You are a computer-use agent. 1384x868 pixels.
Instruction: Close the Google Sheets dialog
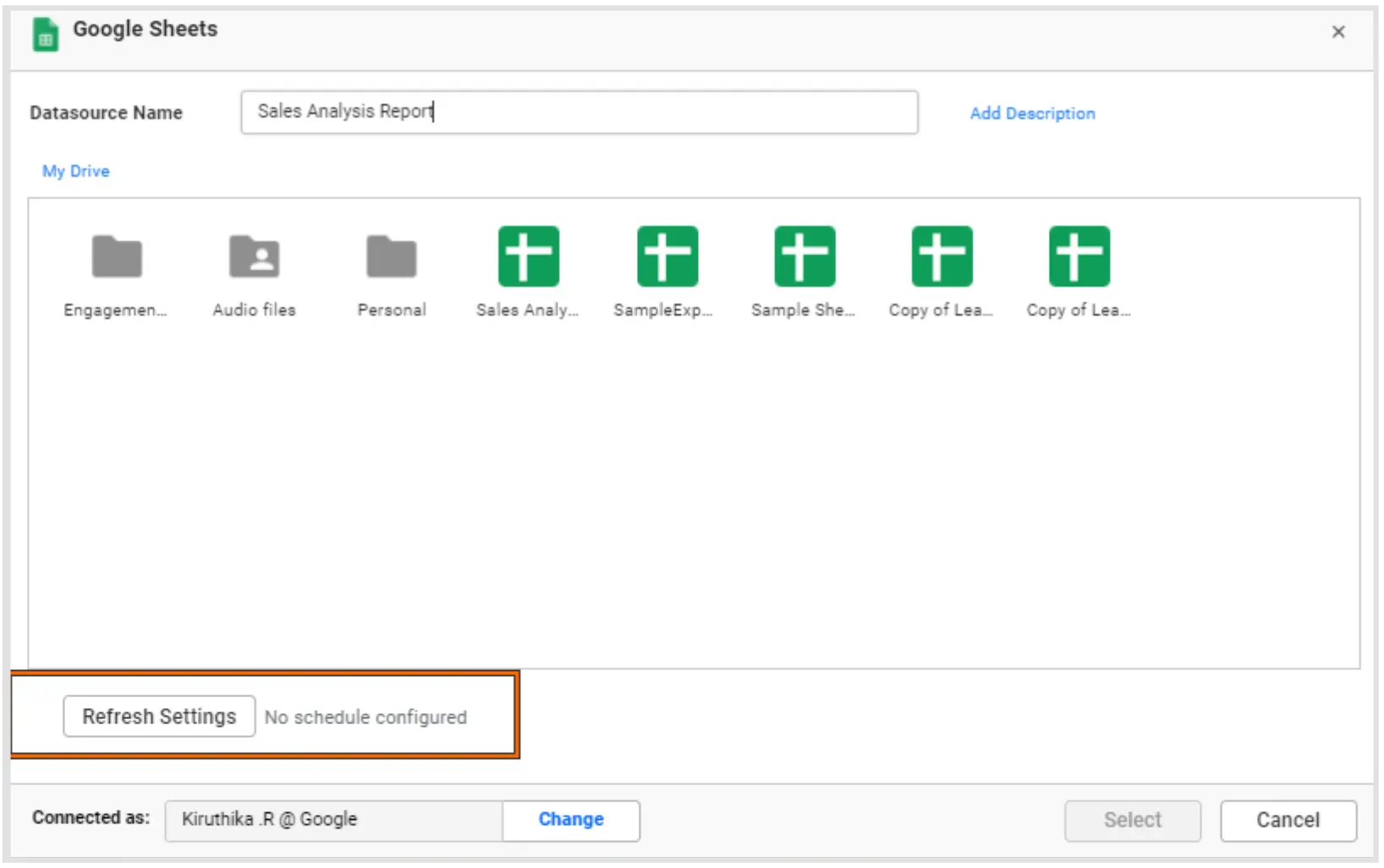1337,32
